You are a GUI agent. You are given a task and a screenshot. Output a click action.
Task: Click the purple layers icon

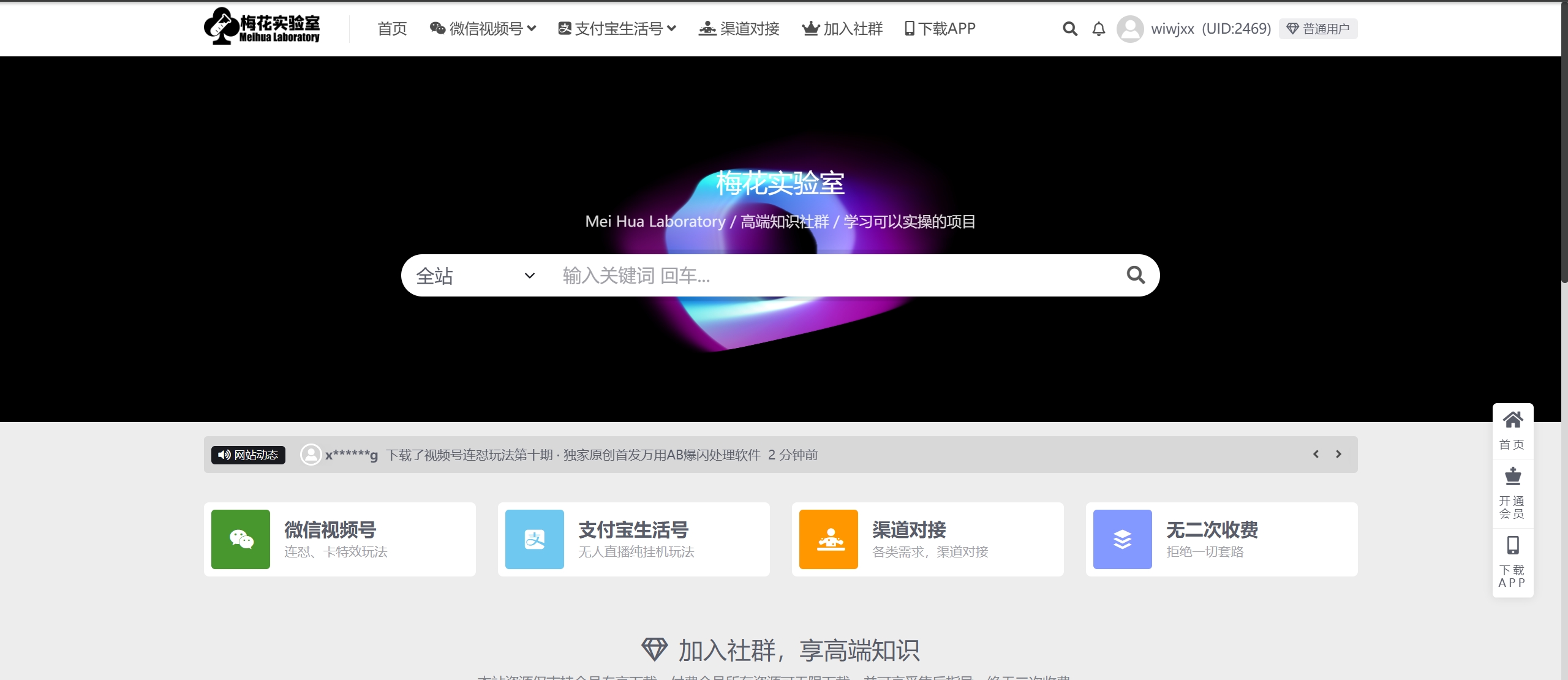coord(1122,539)
